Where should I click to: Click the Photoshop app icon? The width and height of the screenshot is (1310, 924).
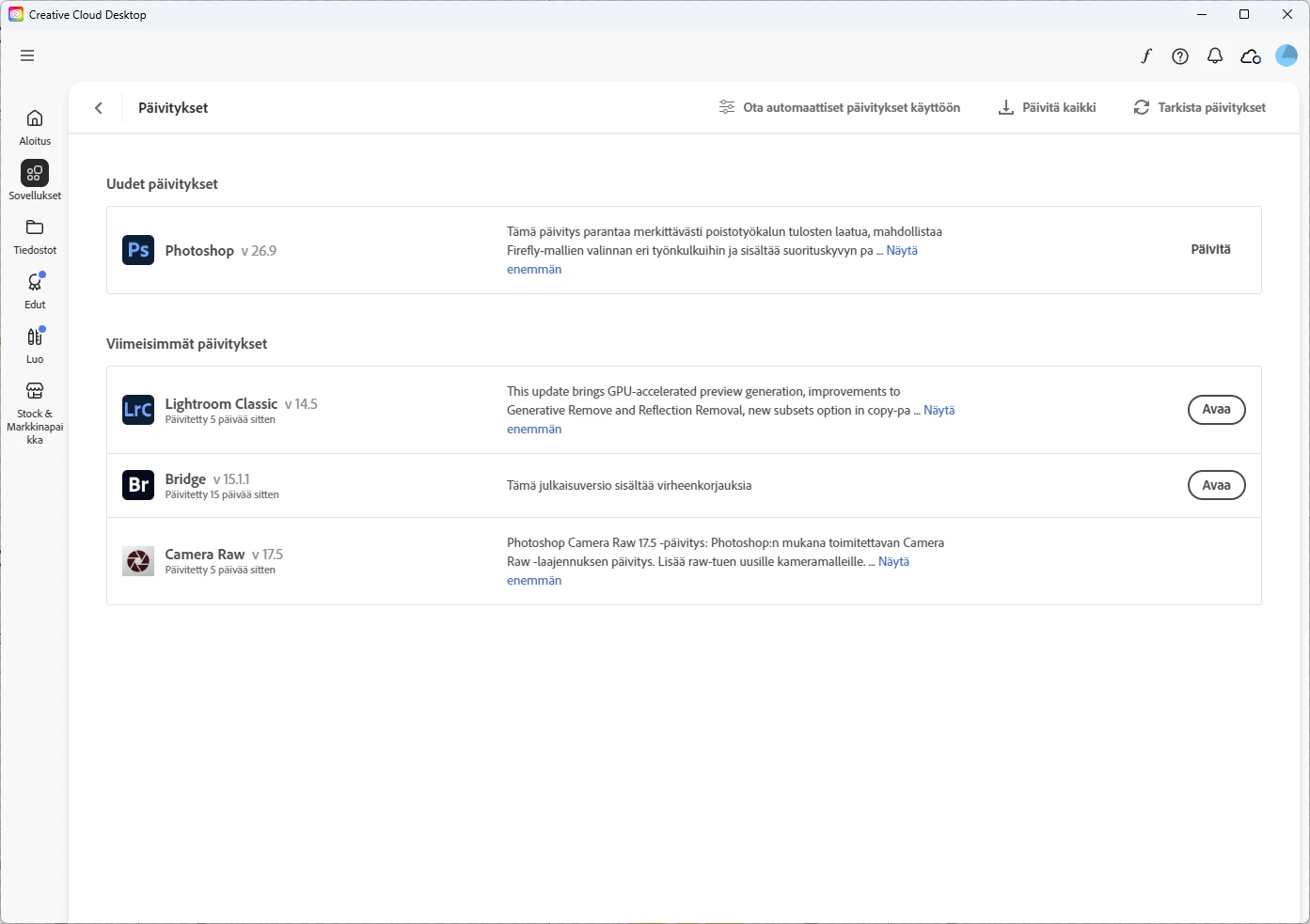[138, 250]
